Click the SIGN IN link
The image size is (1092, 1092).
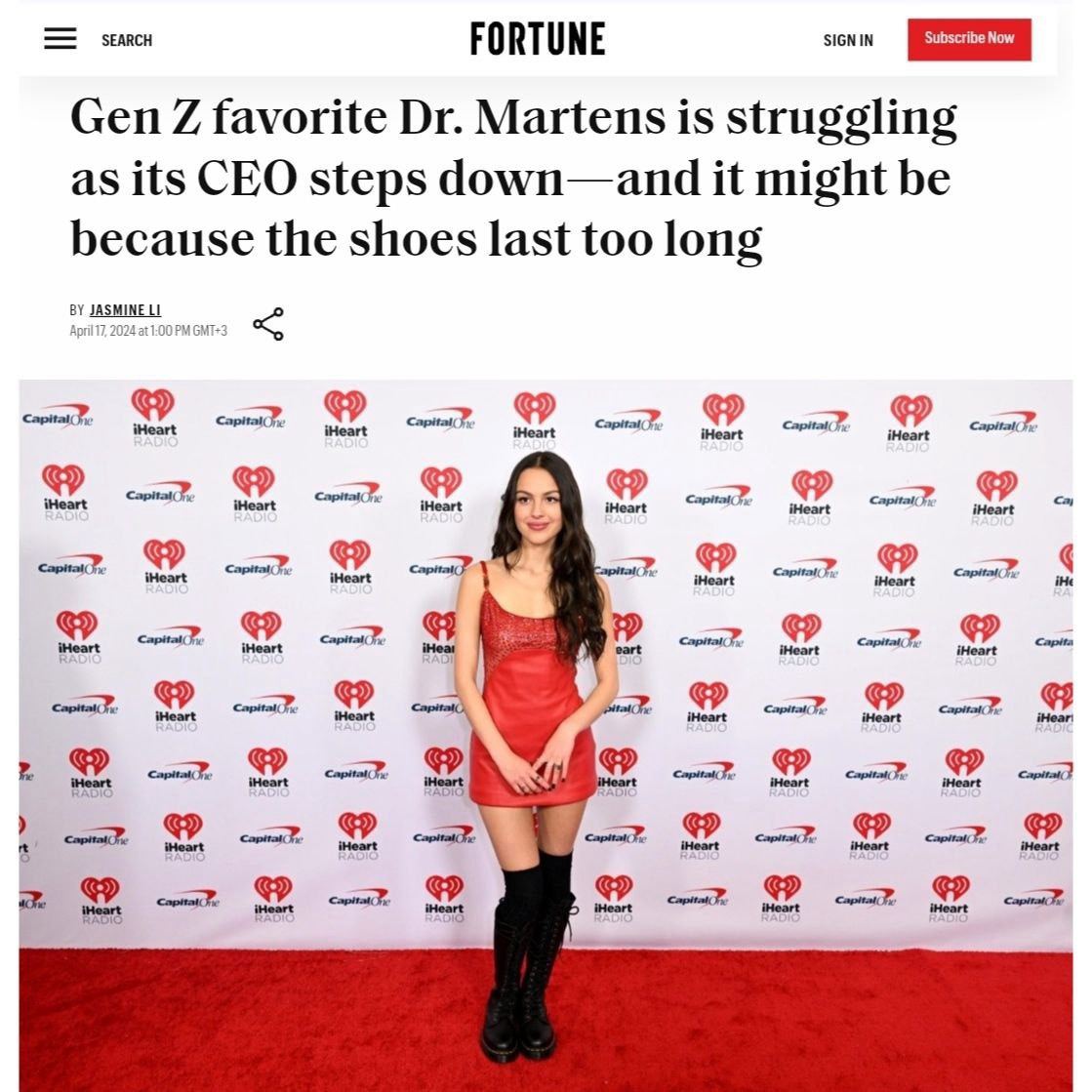(x=848, y=40)
